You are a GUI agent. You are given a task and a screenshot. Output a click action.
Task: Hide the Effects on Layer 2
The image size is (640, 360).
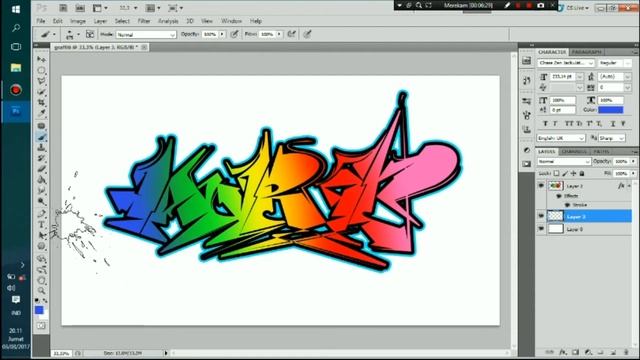pos(558,196)
